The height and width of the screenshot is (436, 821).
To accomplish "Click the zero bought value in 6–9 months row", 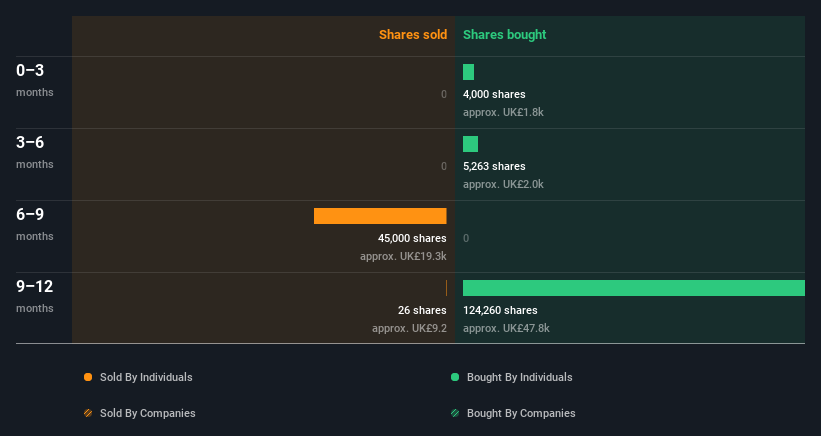I will [x=466, y=238].
